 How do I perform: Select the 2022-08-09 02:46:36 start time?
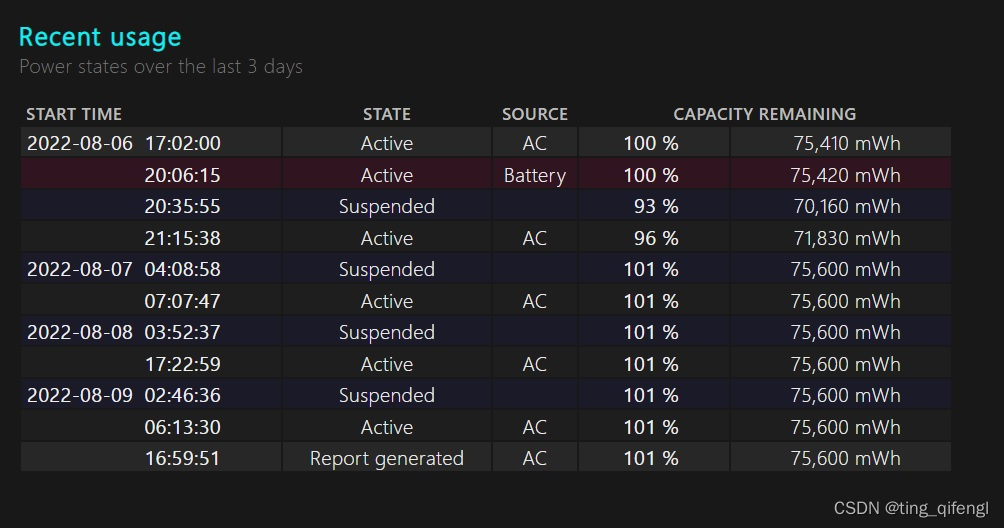(x=124, y=395)
